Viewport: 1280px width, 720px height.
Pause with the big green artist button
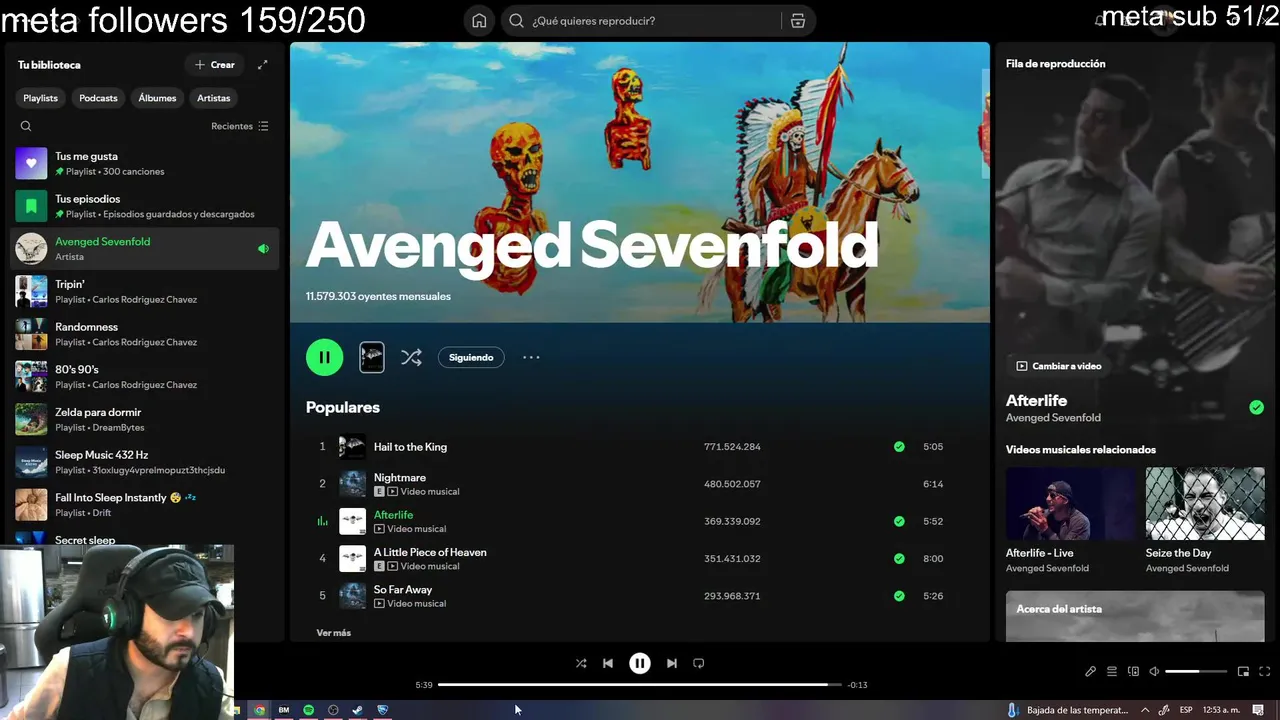[x=324, y=357]
